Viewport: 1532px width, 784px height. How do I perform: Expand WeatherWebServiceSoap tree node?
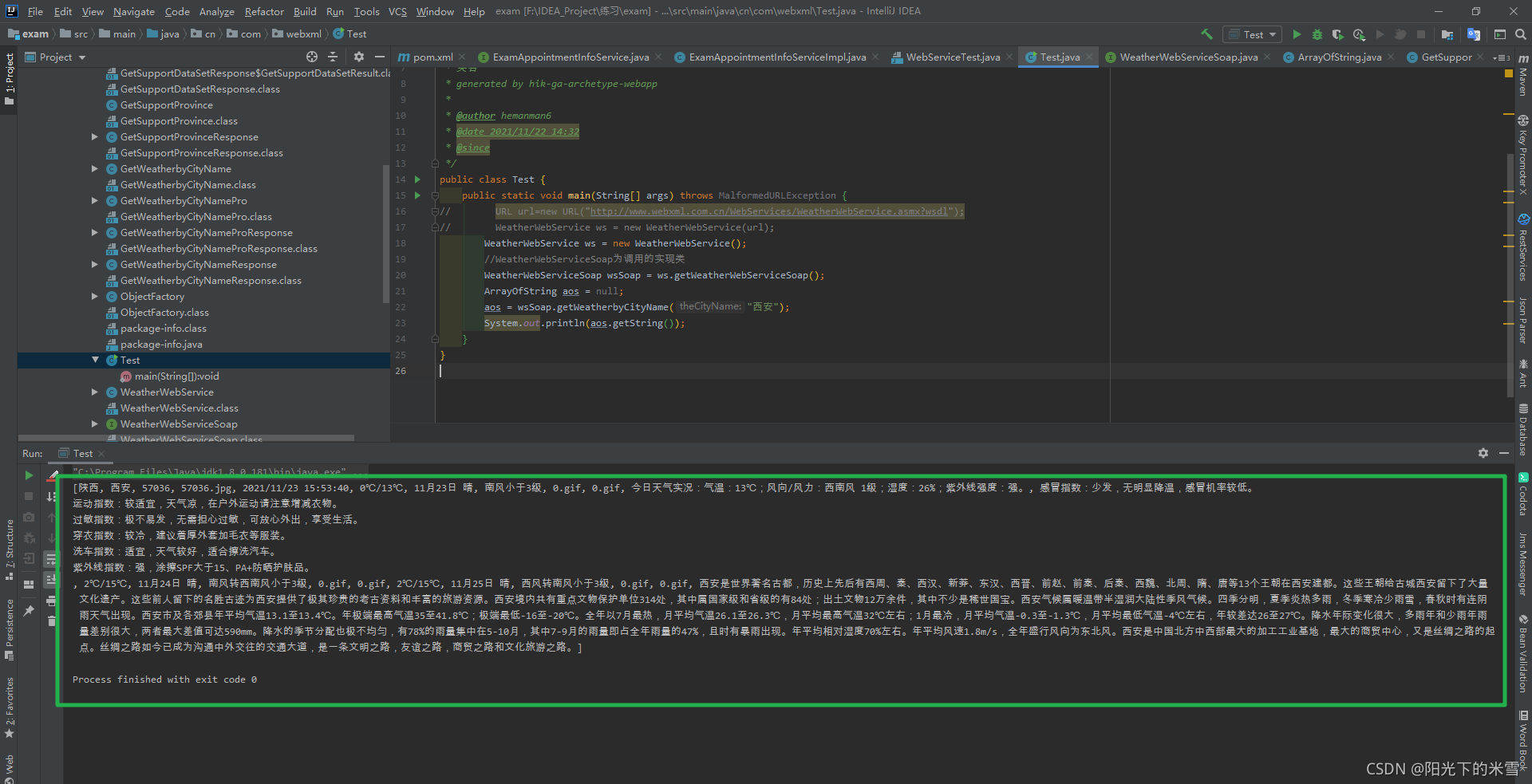95,424
